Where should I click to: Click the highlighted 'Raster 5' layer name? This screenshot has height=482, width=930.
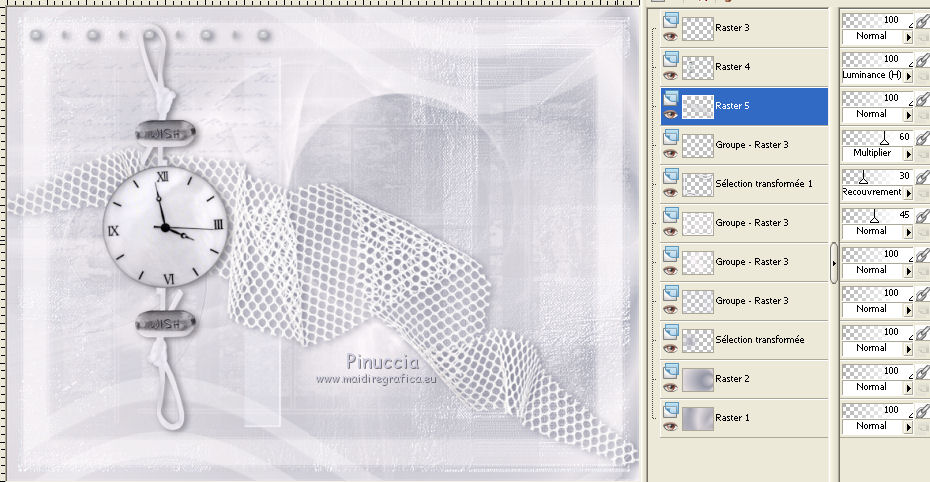tap(732, 106)
